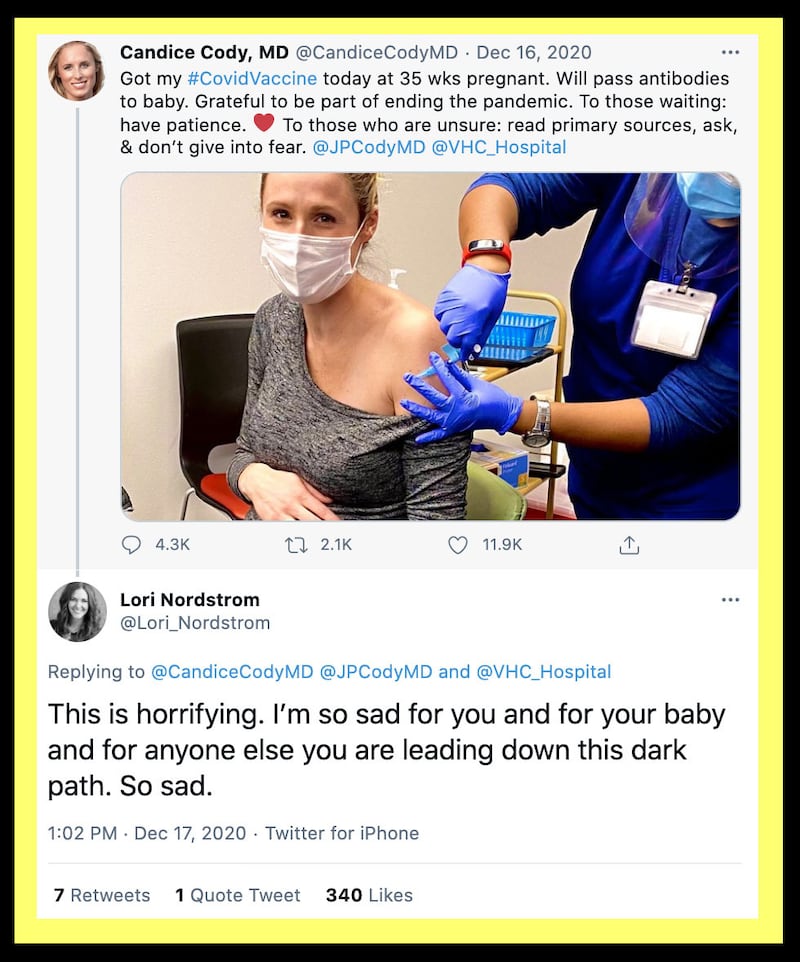Click the Dec 16, 2020 tweet date
800x962 pixels.
533,52
